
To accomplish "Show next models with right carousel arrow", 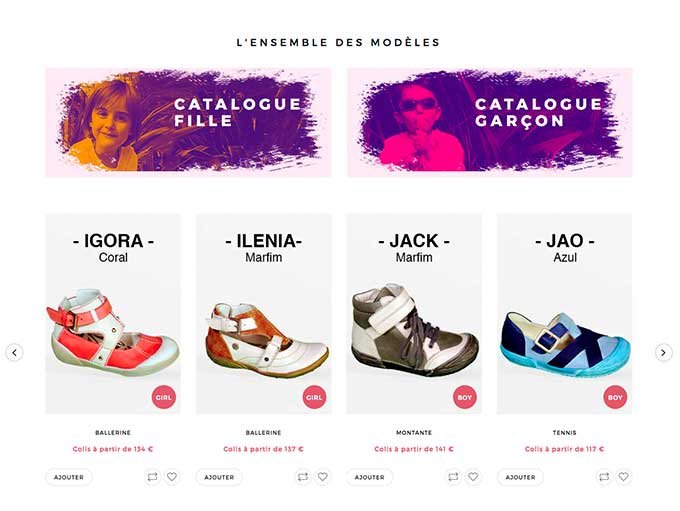I will 663,353.
